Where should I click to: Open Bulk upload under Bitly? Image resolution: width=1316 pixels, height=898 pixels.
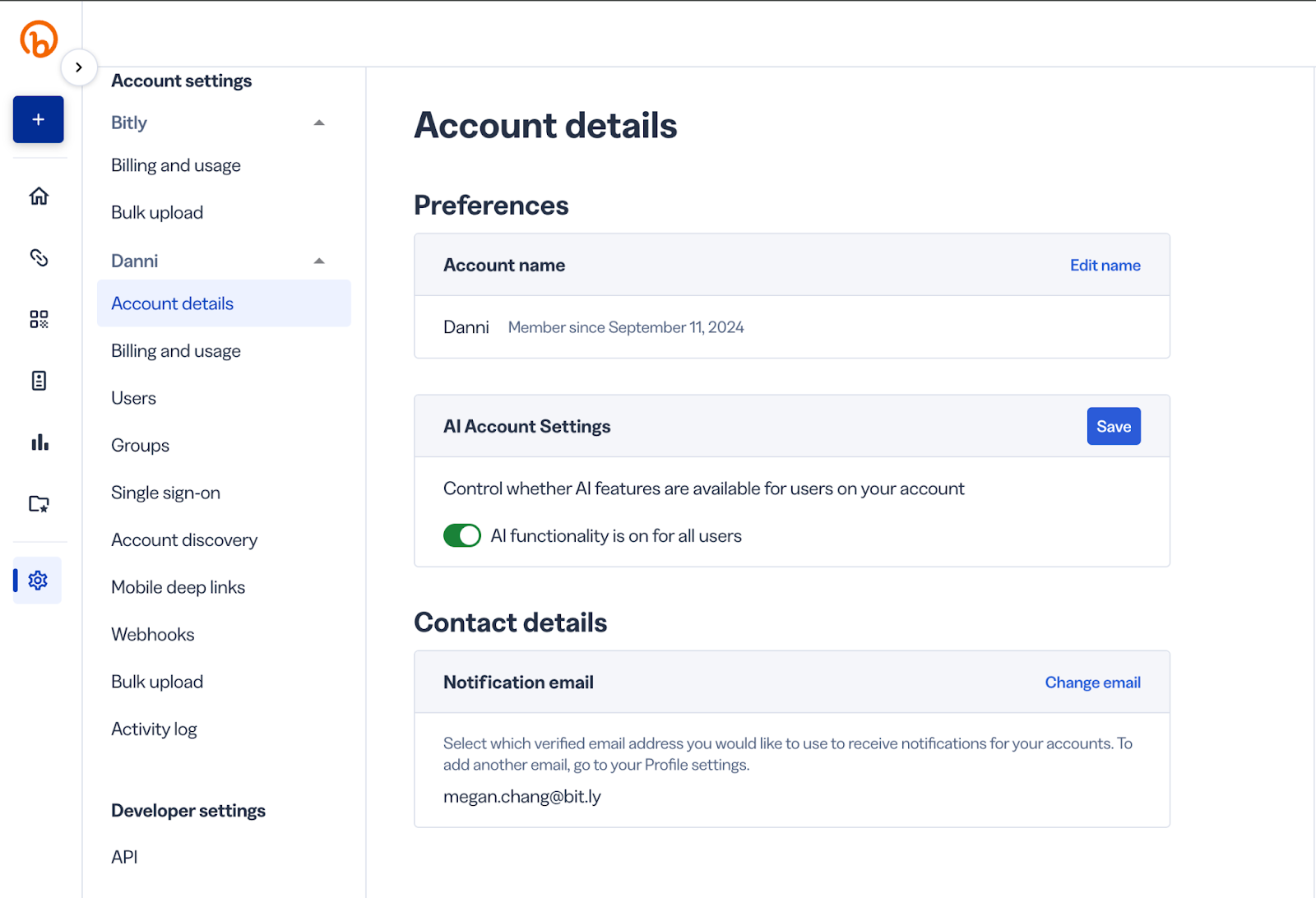pyautogui.click(x=157, y=212)
